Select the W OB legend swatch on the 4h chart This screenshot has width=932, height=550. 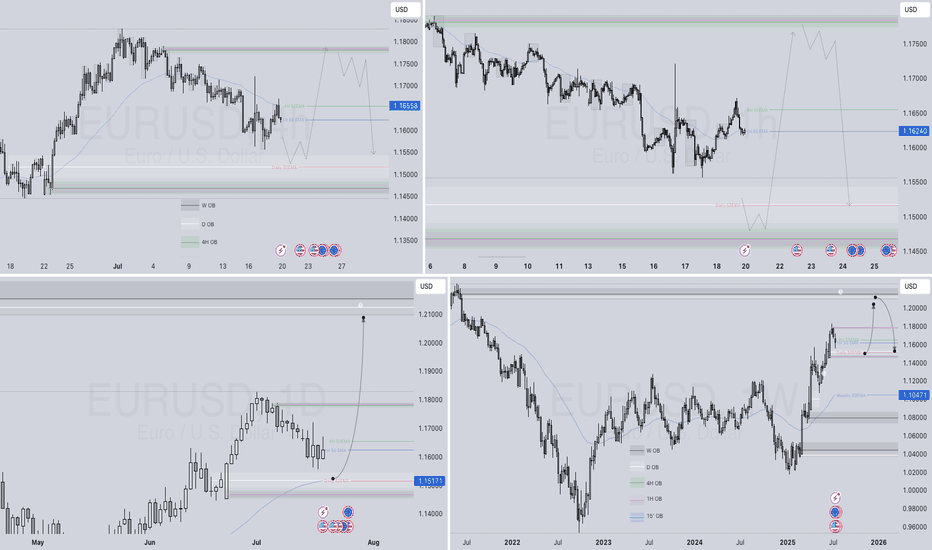[190, 206]
